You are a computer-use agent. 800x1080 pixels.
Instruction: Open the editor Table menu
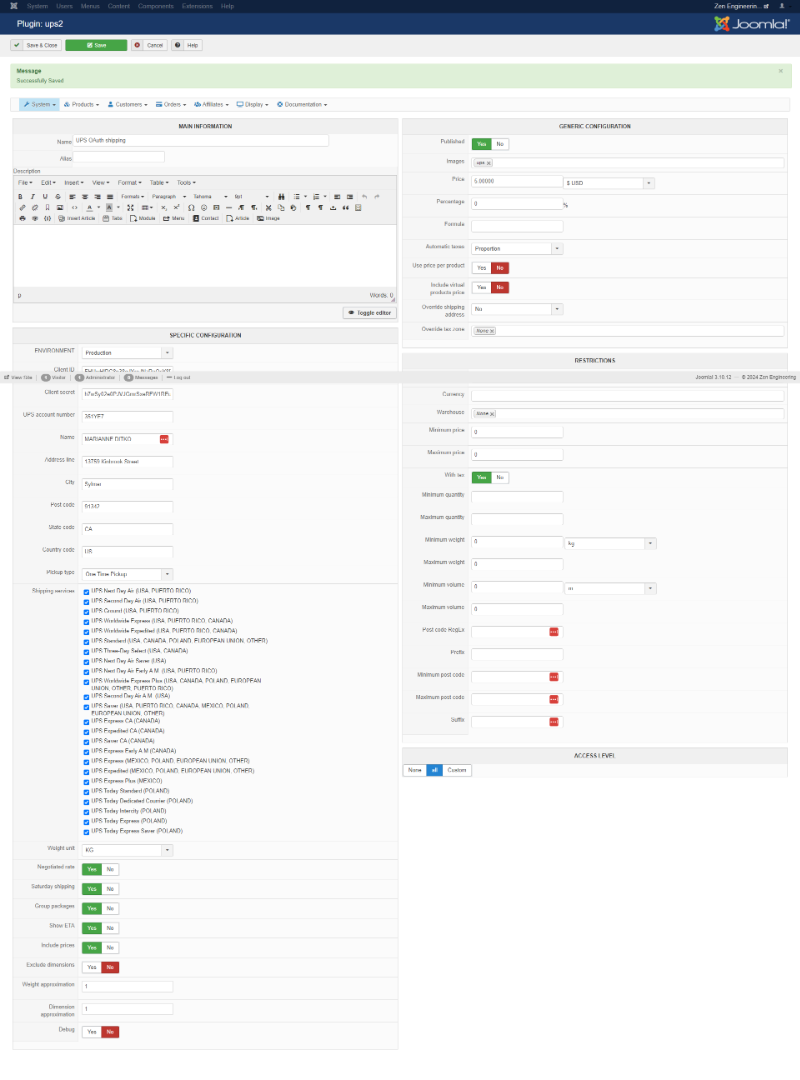[159, 183]
